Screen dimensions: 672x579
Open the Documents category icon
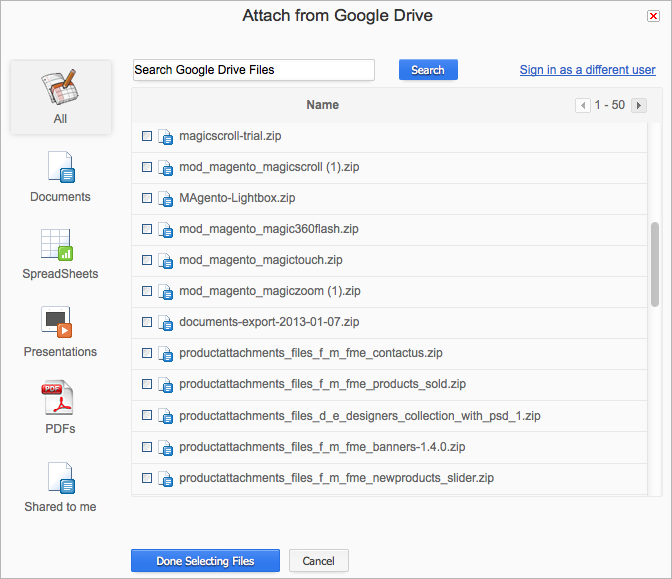61,167
